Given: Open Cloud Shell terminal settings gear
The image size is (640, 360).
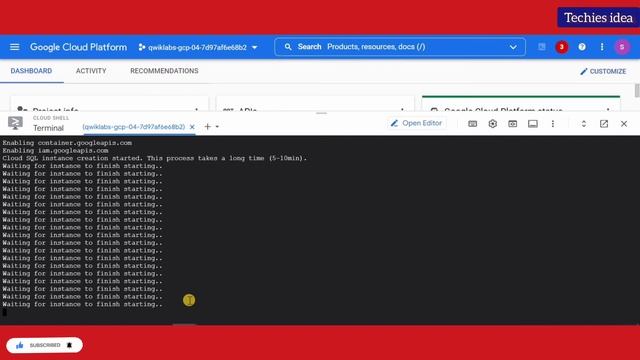Looking at the screenshot, I should (493, 124).
